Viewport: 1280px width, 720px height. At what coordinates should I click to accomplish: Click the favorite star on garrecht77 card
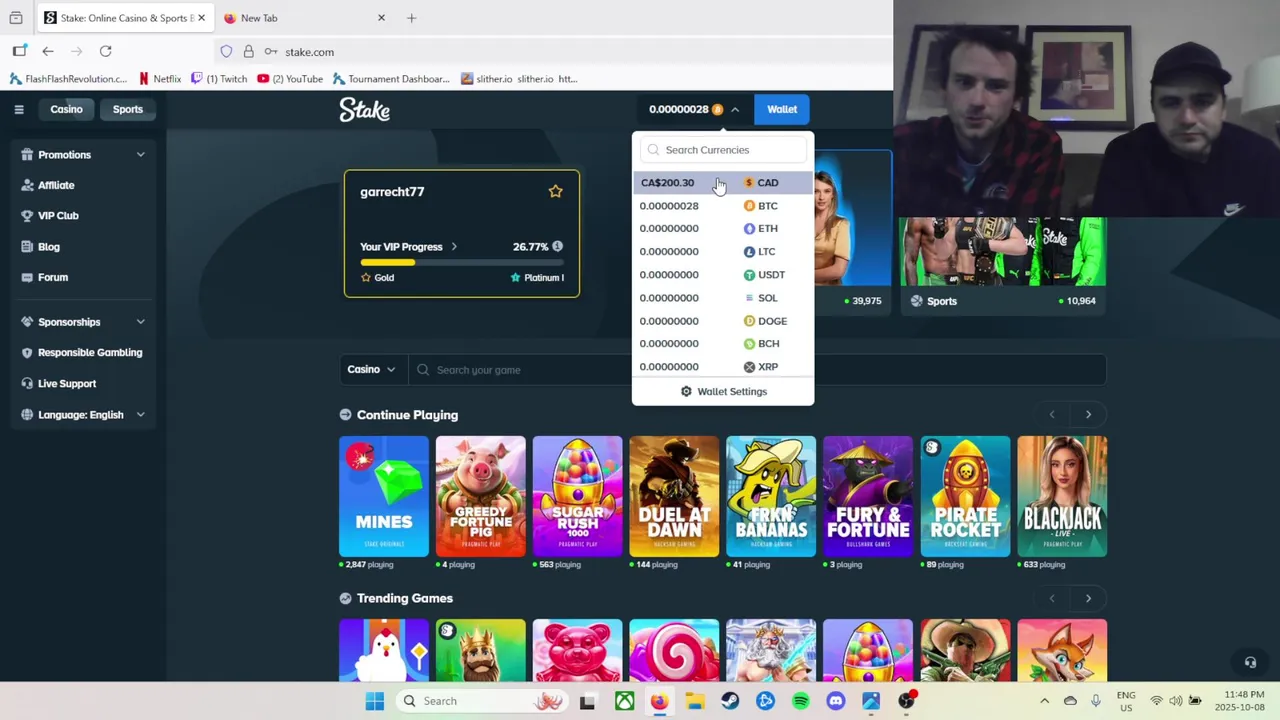tap(555, 191)
